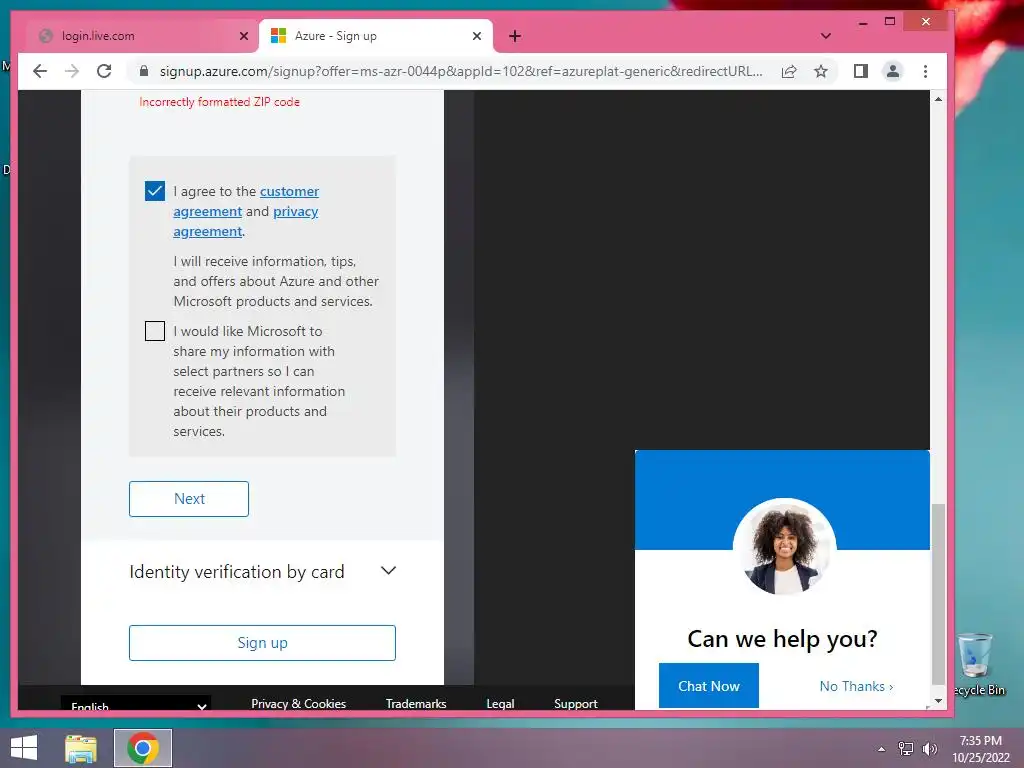Select the Azure - Sign up tab

click(x=376, y=36)
